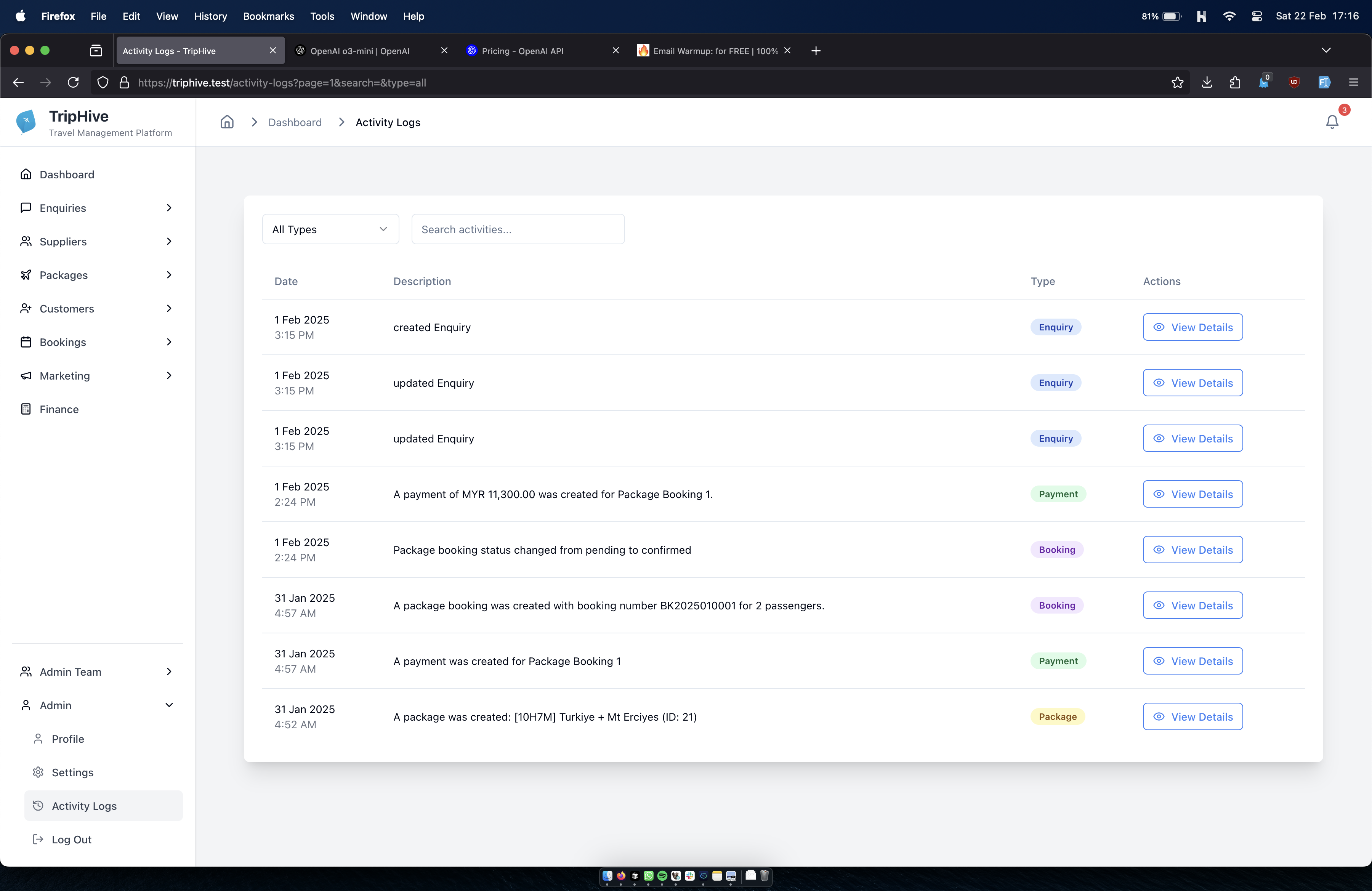Open the Firefox extensions puzzle icon
Image resolution: width=1372 pixels, height=891 pixels.
tap(1235, 82)
